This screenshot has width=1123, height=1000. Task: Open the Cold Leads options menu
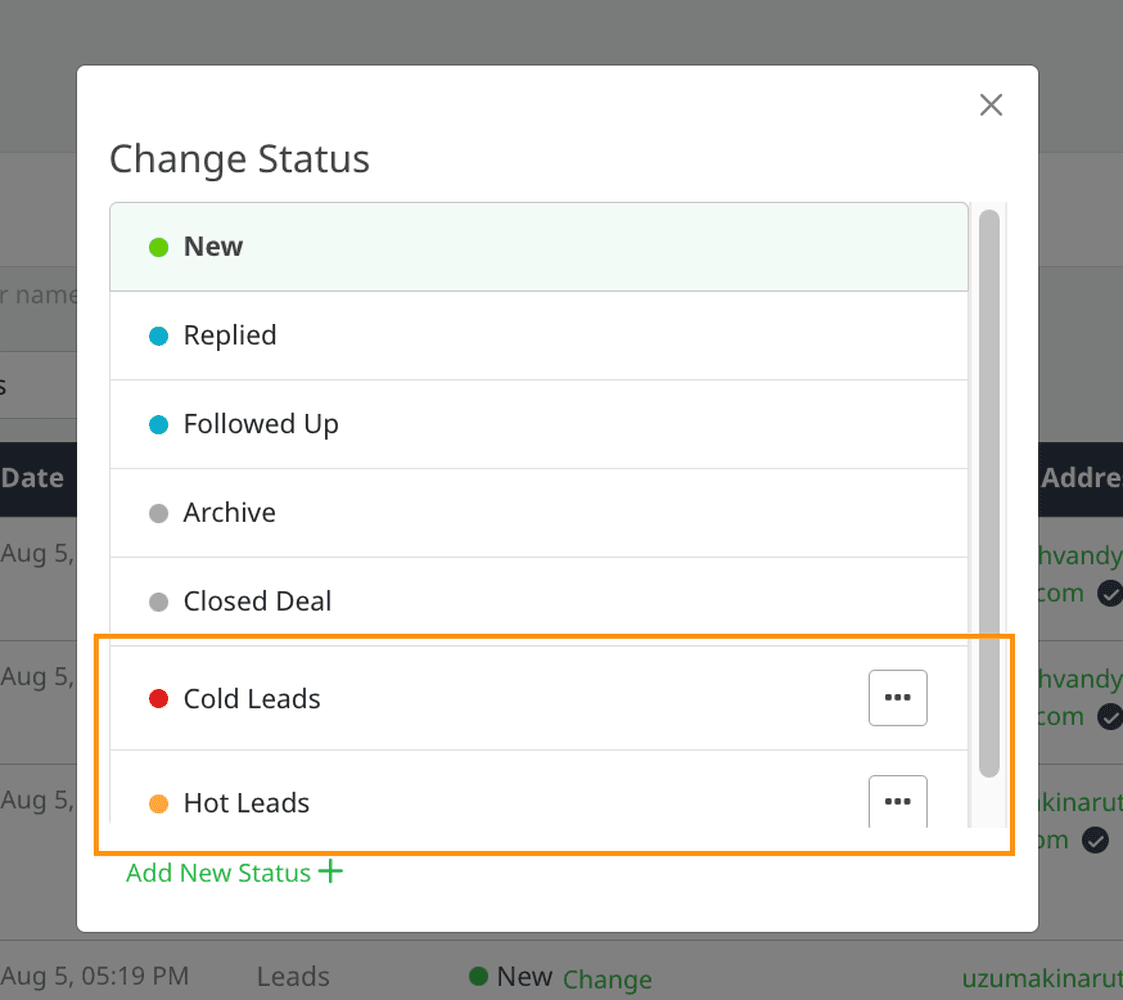pyautogui.click(x=897, y=698)
